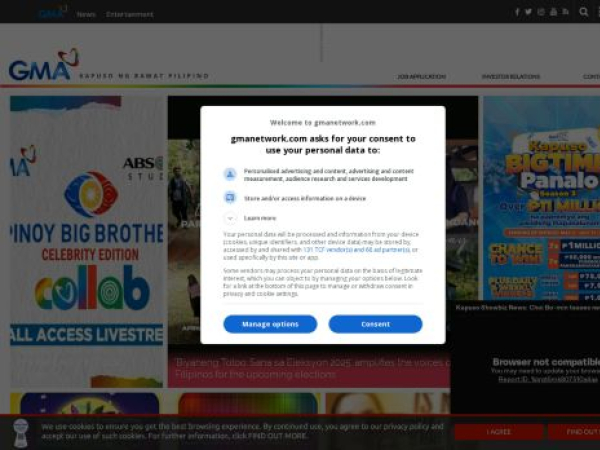Click FIND OUT more cookie button

(x=574, y=432)
